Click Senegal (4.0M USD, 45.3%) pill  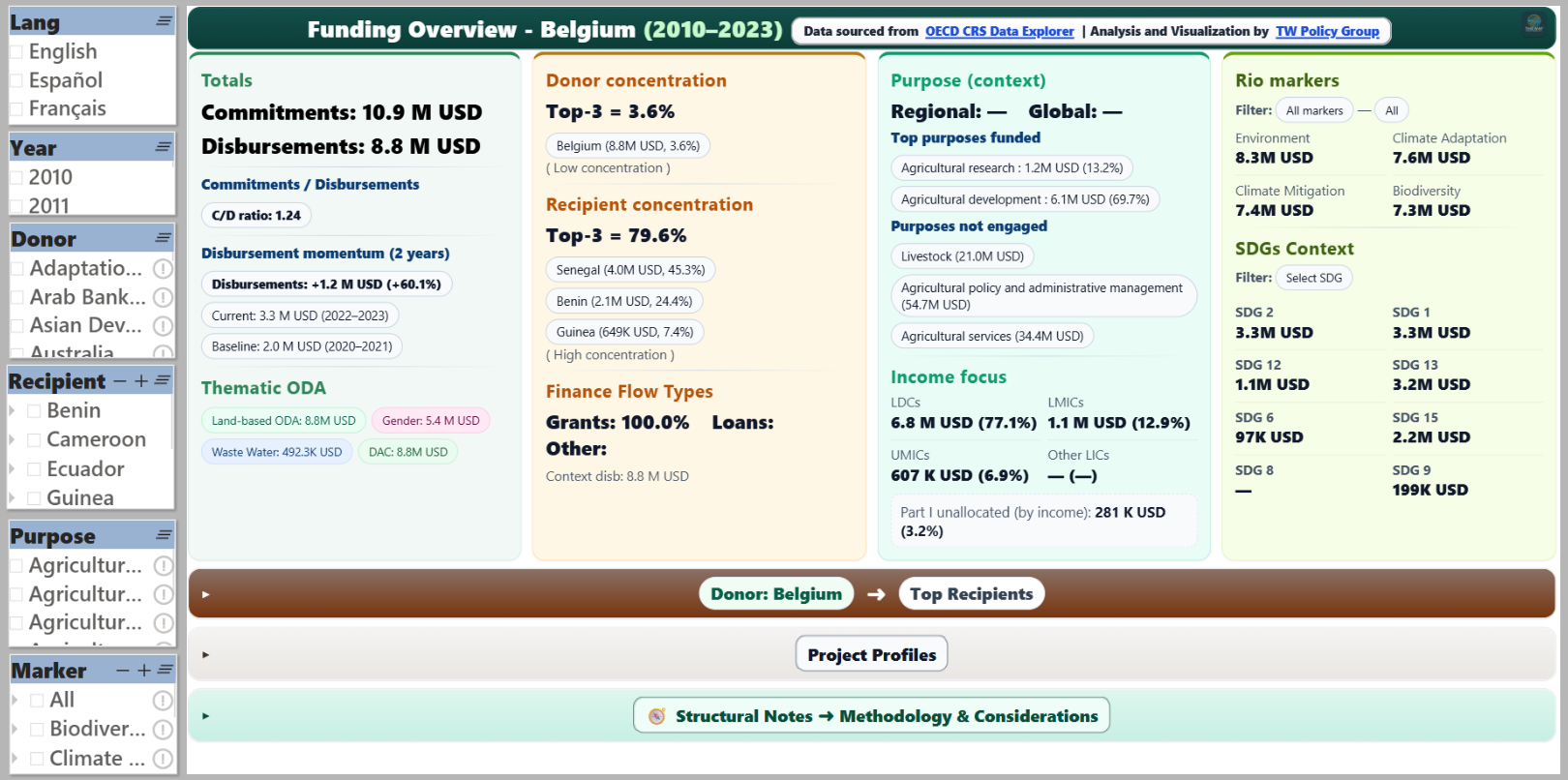coord(630,270)
